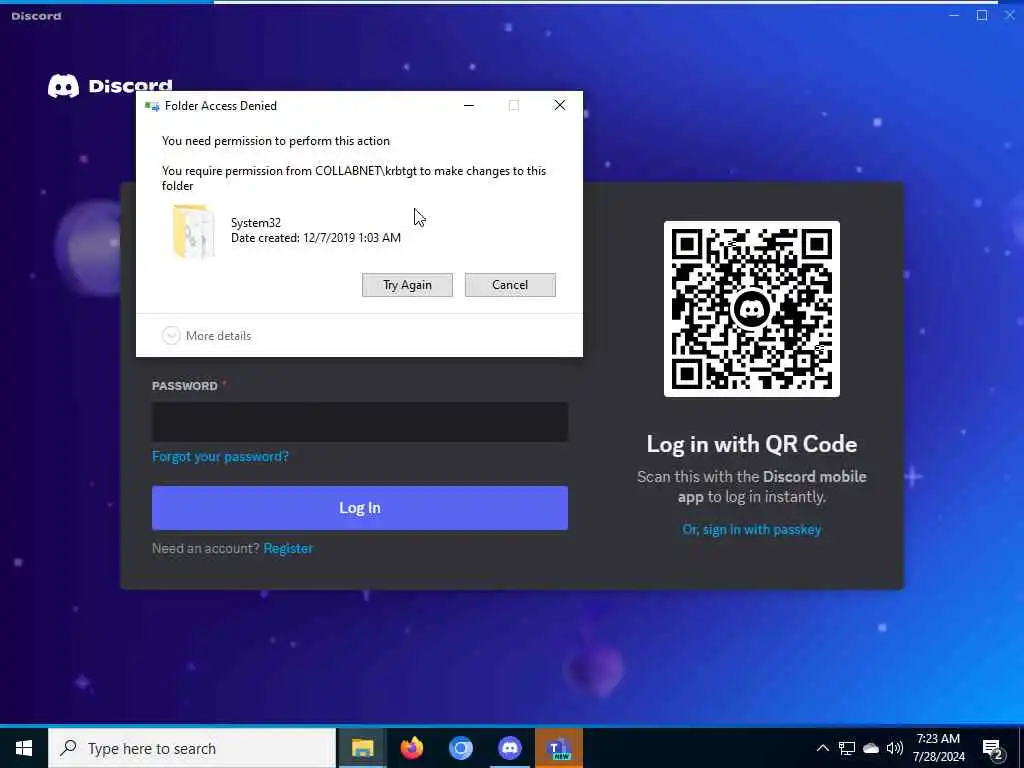Viewport: 1024px width, 768px height.
Task: Open the taskbar clock and date
Action: (938, 748)
